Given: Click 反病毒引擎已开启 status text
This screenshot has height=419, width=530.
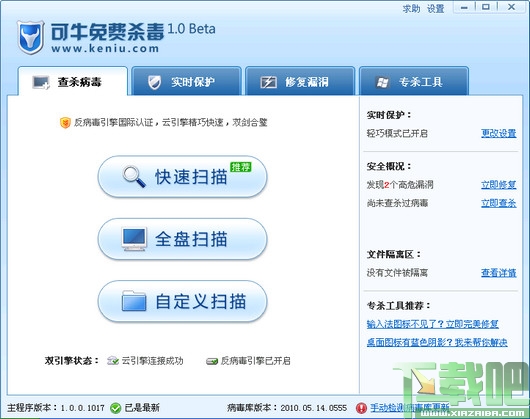Looking at the screenshot, I should 256,361.
